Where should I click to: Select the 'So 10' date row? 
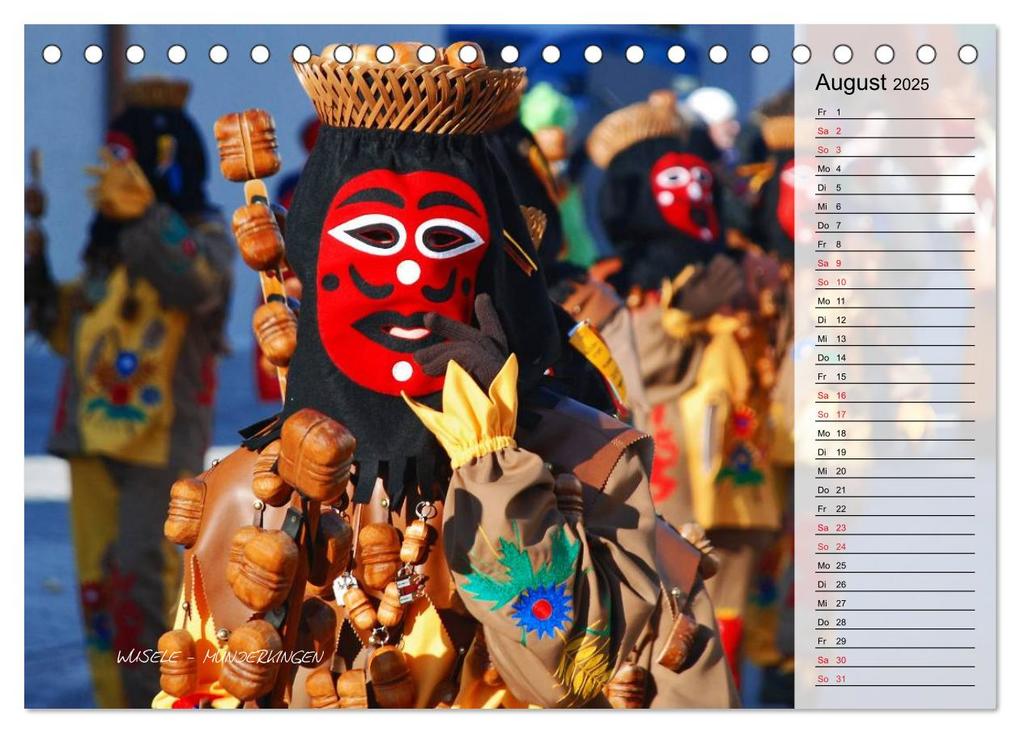click(895, 282)
